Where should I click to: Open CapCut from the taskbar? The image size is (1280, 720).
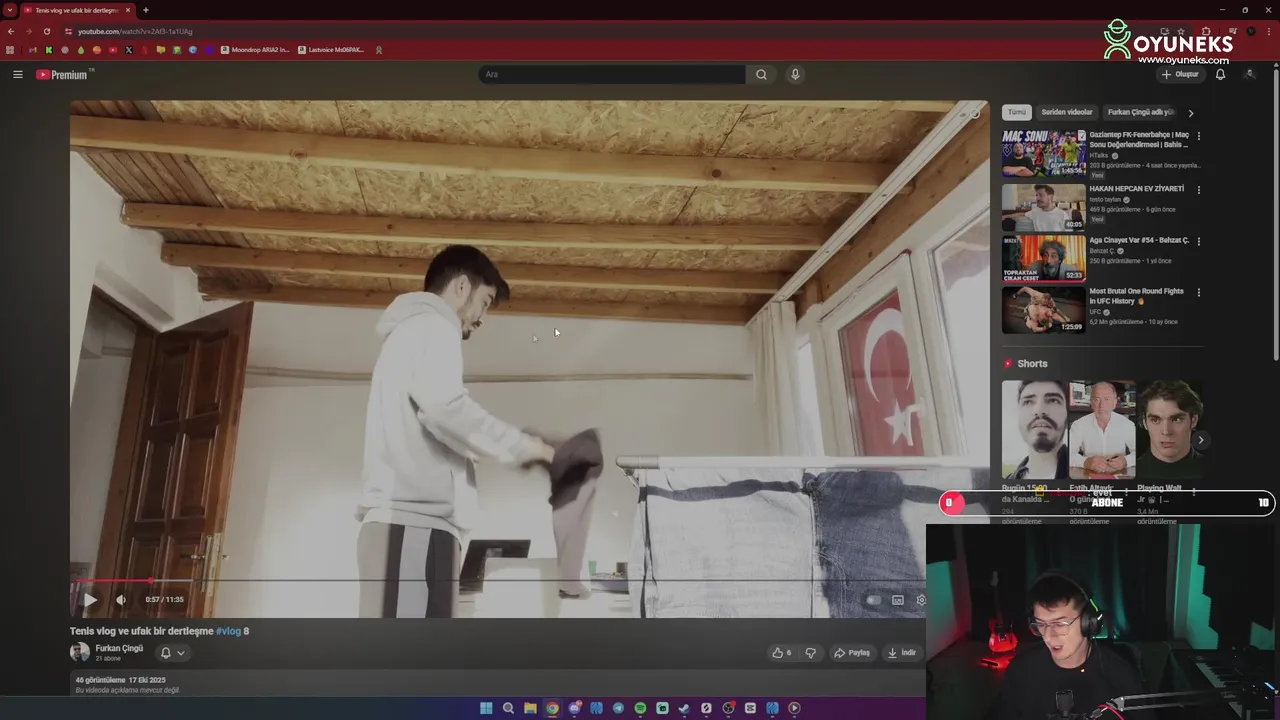point(750,708)
